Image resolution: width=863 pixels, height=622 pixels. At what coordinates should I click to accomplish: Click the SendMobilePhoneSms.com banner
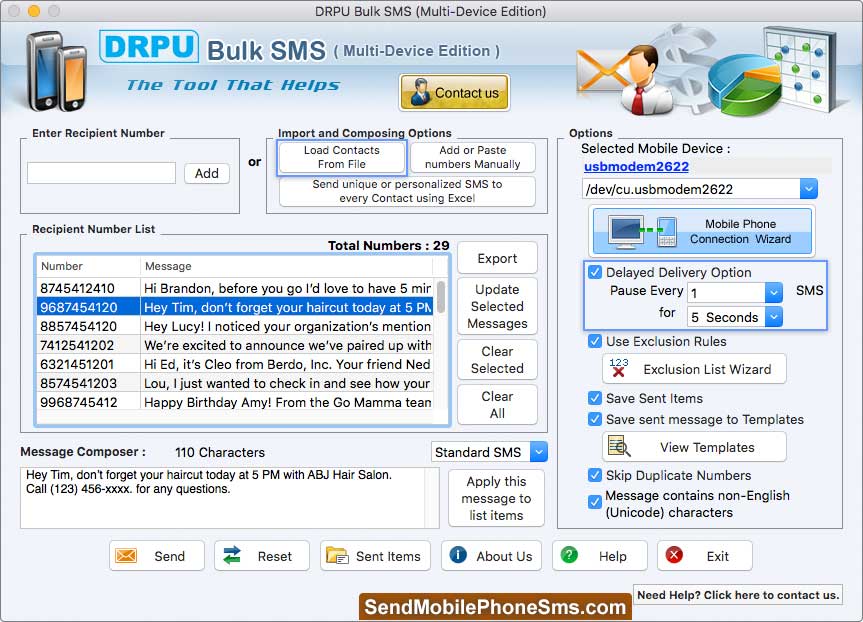(x=495, y=607)
